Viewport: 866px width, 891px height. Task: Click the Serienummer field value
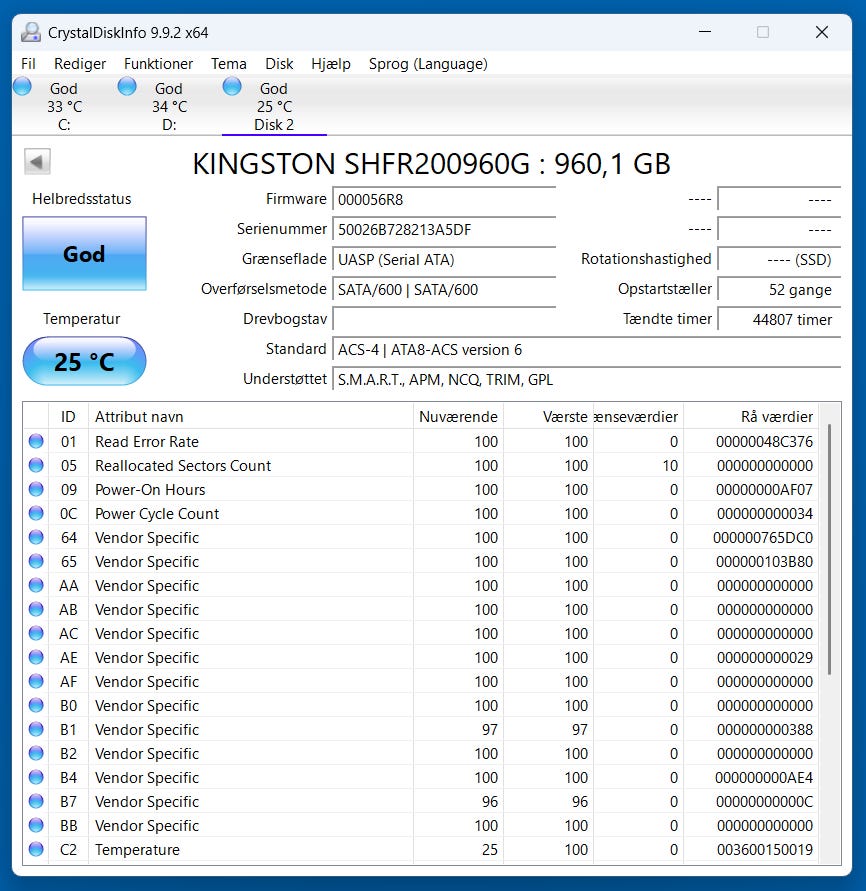pos(444,230)
